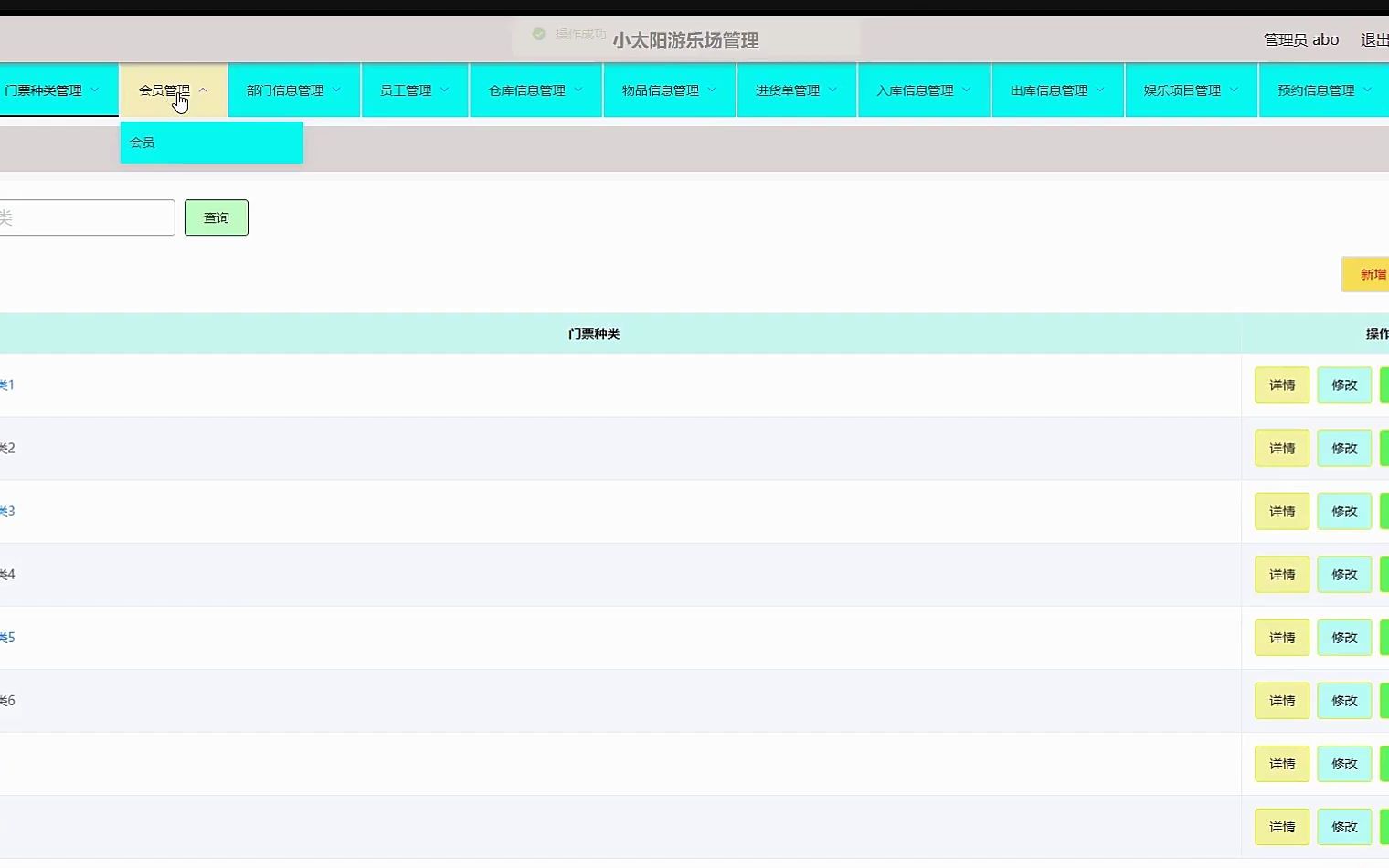The height and width of the screenshot is (868, 1389).
Task: Open 详情 for row ending in 2
Action: pyautogui.click(x=1282, y=449)
